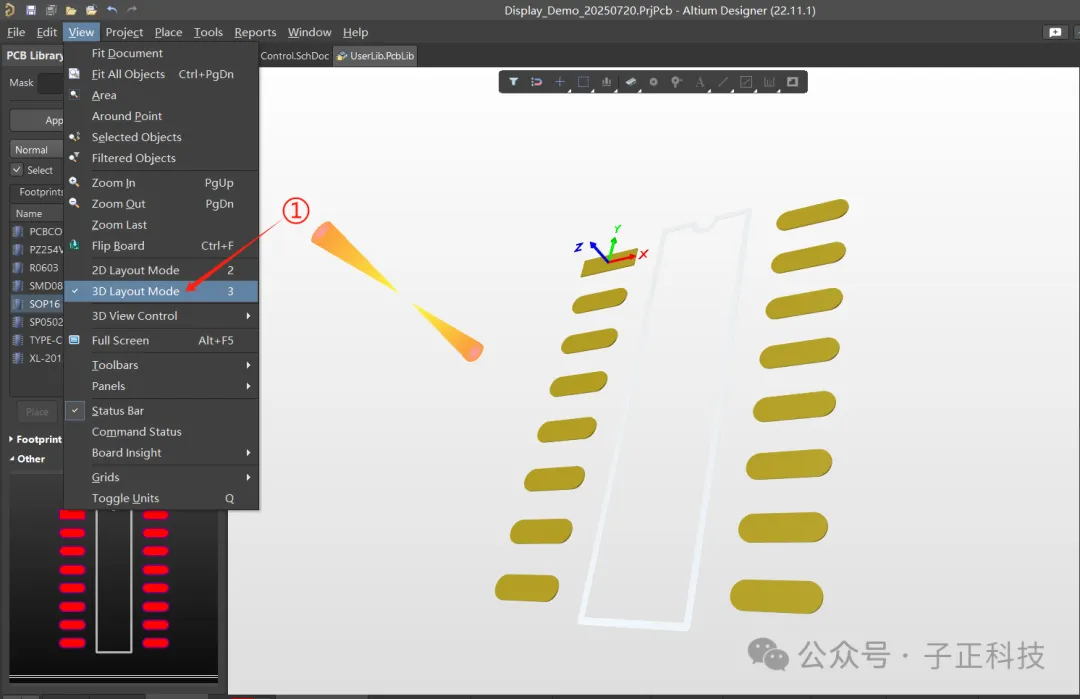Select the dashed rectangle selection tool
The width and height of the screenshot is (1080, 699).
click(583, 82)
